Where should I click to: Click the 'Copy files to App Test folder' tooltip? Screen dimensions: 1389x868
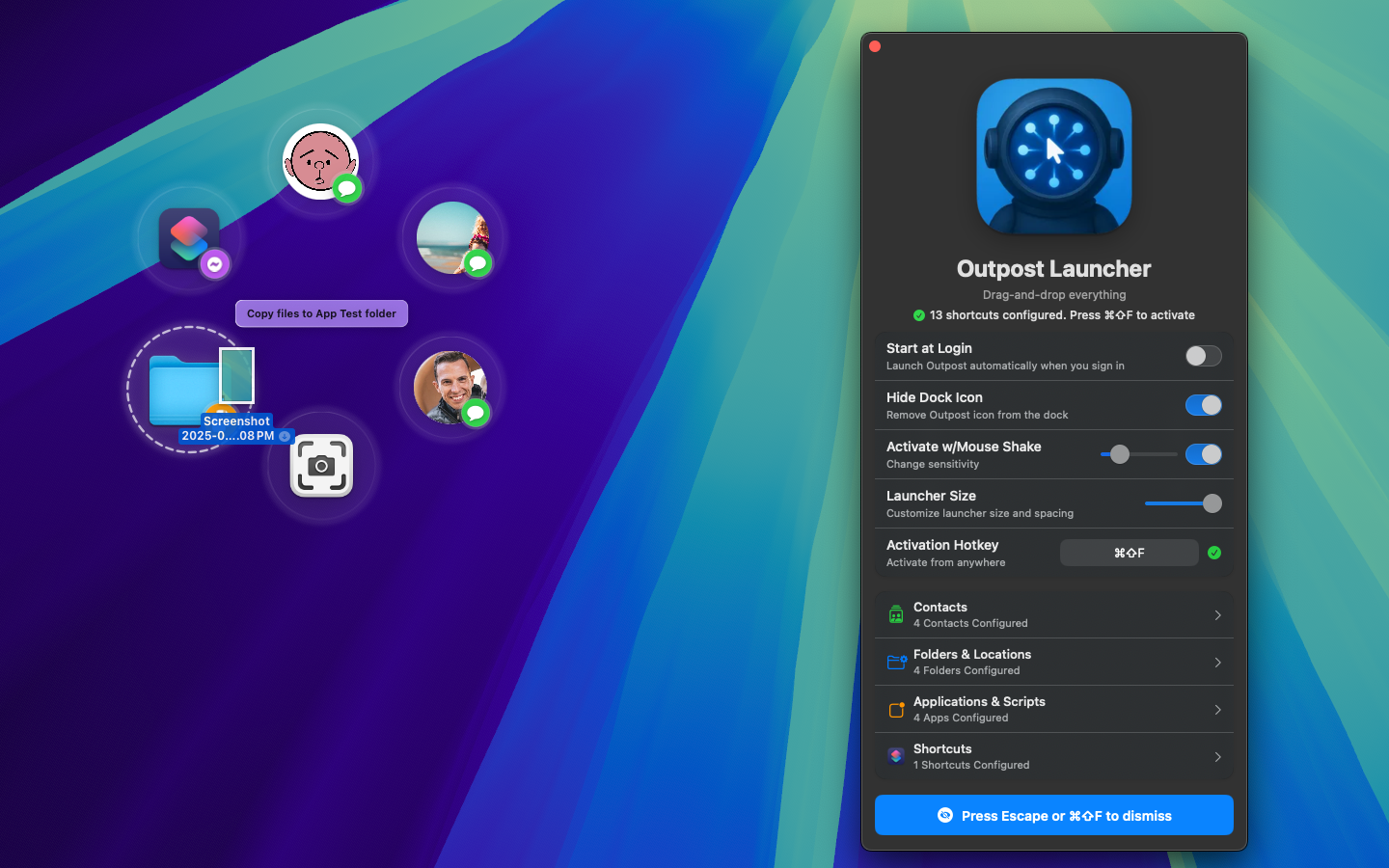321,313
